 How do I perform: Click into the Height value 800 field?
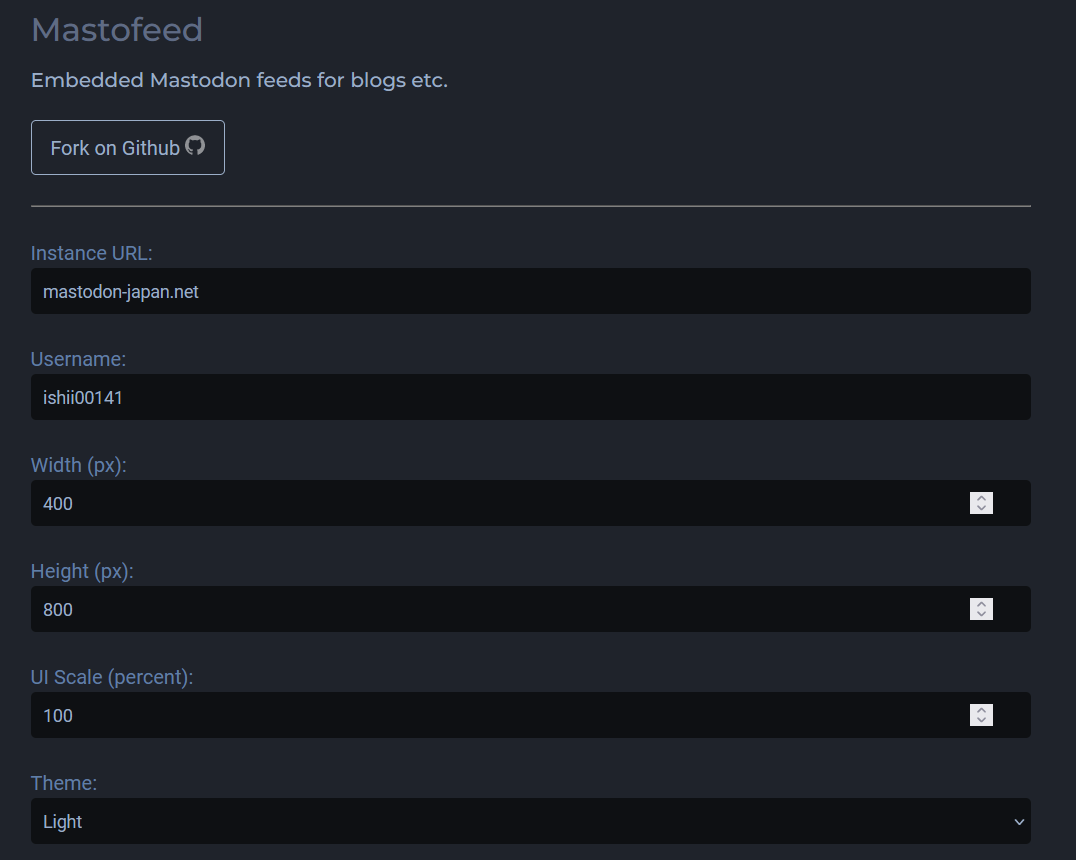coord(530,609)
